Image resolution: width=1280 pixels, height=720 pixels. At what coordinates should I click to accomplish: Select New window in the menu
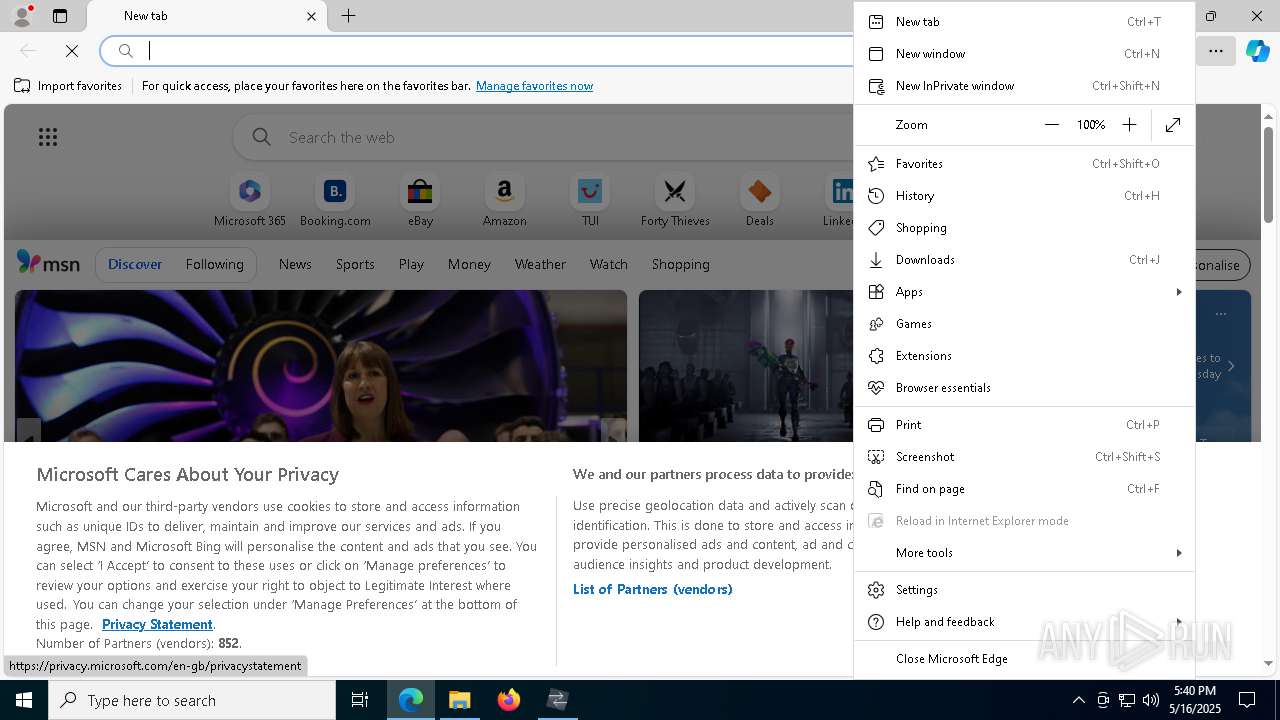(1024, 54)
